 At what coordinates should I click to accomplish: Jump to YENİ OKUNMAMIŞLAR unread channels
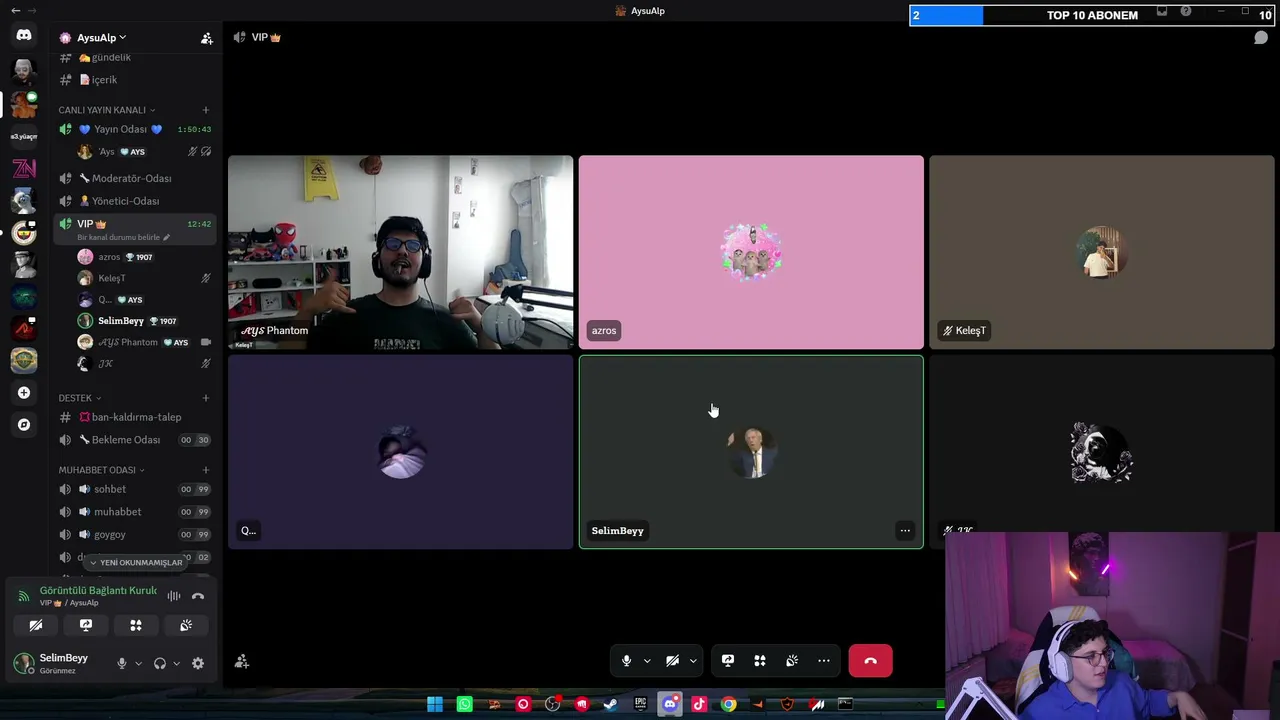[136, 563]
